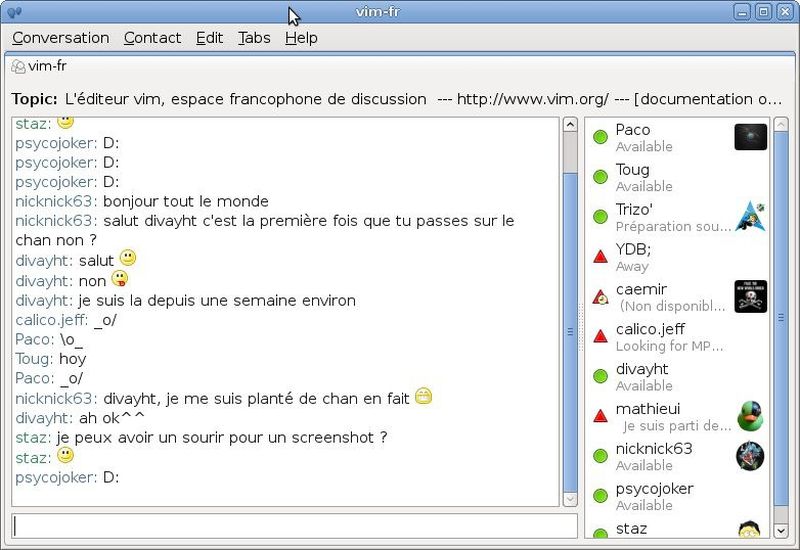
Task: Click the chat room icon on vim-fr tab
Action: pyautogui.click(x=18, y=67)
